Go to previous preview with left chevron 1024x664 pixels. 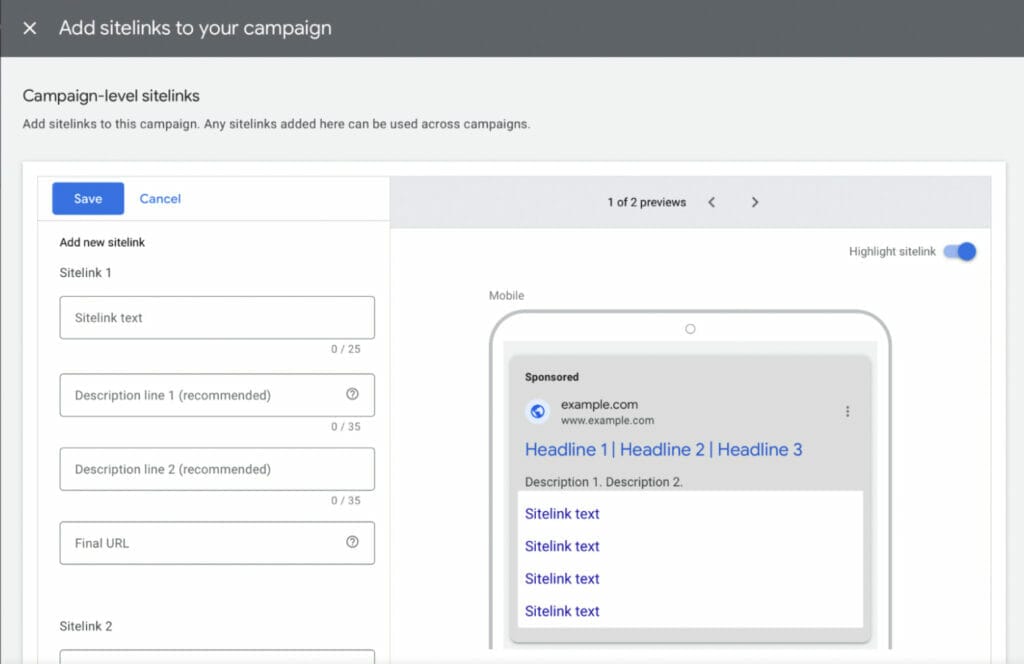712,202
